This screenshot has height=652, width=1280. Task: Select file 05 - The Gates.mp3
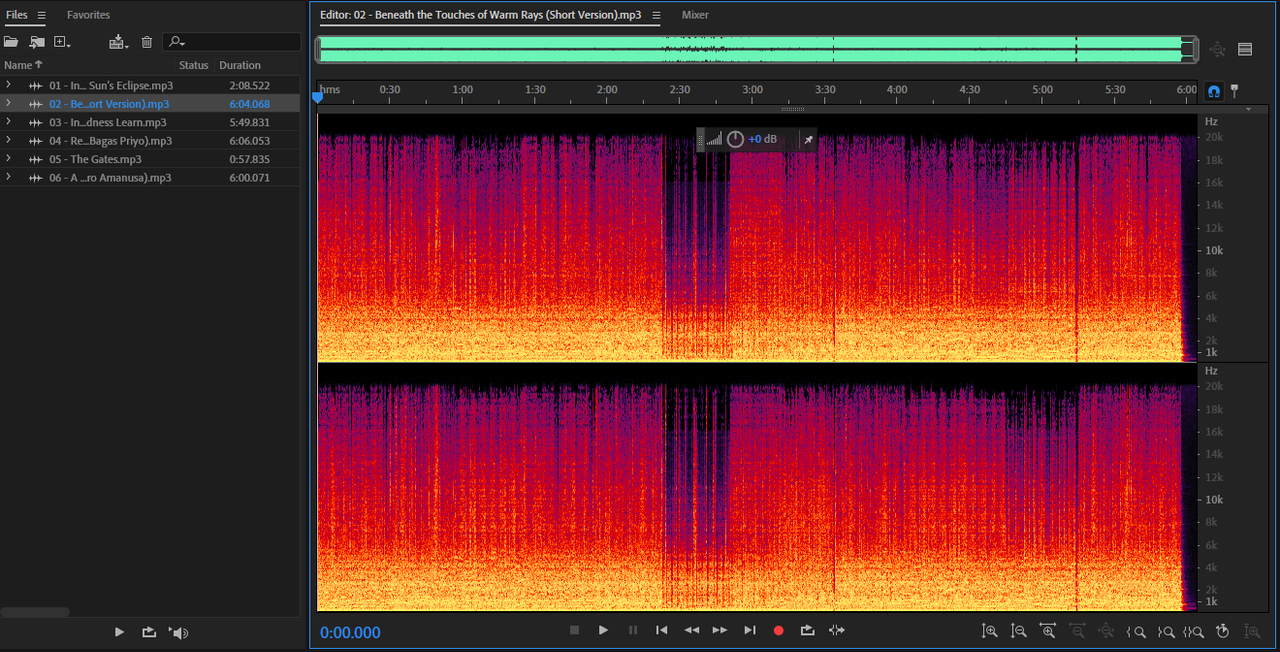[95, 159]
